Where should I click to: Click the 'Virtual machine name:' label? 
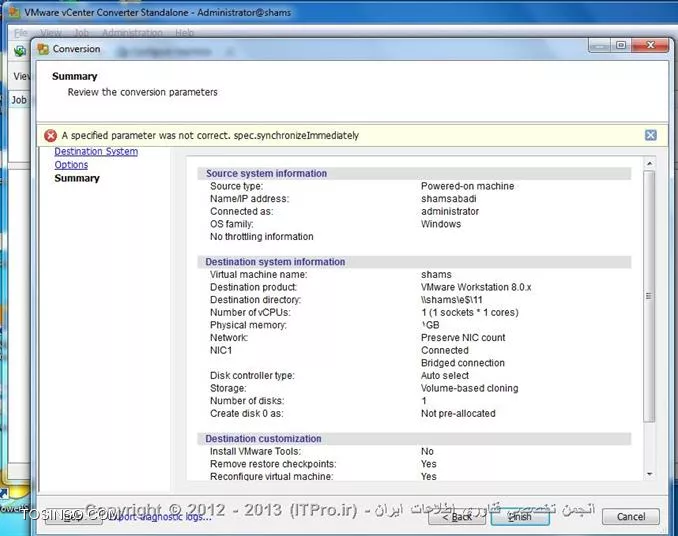pos(259,274)
